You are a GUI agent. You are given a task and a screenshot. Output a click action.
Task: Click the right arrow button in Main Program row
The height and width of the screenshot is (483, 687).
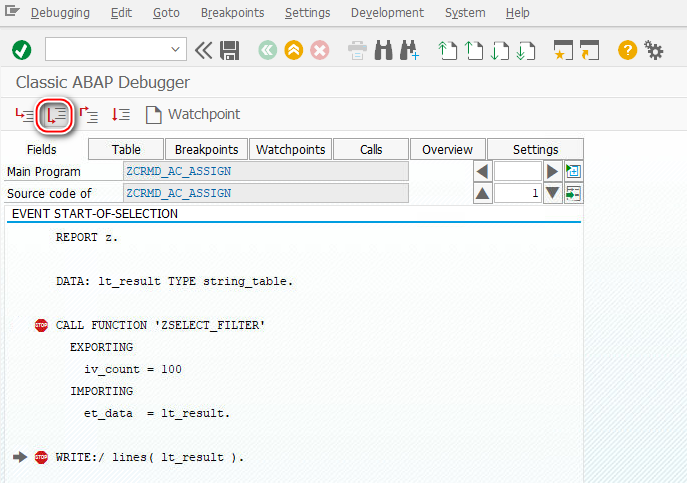point(552,171)
